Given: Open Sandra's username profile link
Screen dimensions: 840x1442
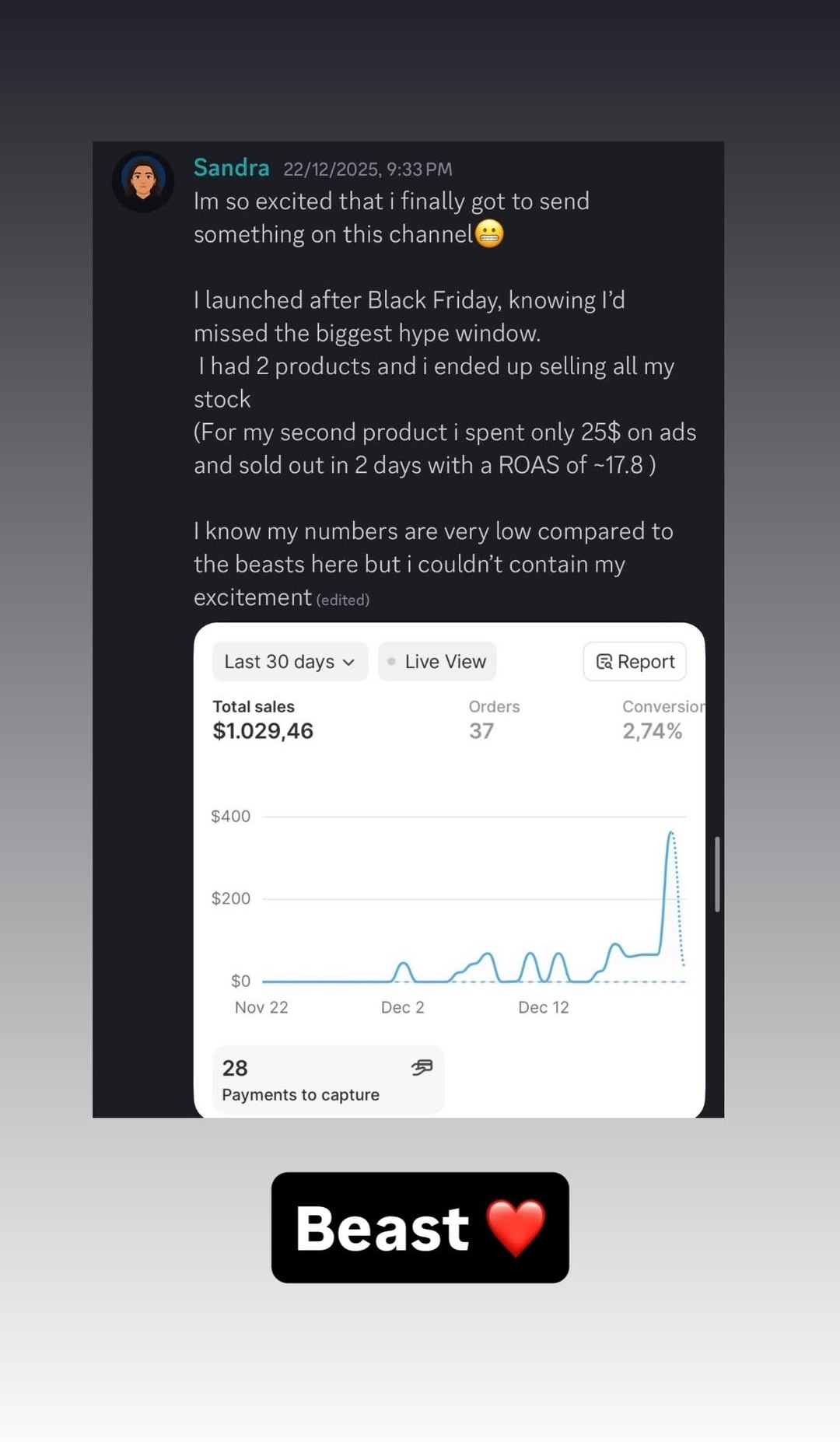Looking at the screenshot, I should tap(231, 168).
